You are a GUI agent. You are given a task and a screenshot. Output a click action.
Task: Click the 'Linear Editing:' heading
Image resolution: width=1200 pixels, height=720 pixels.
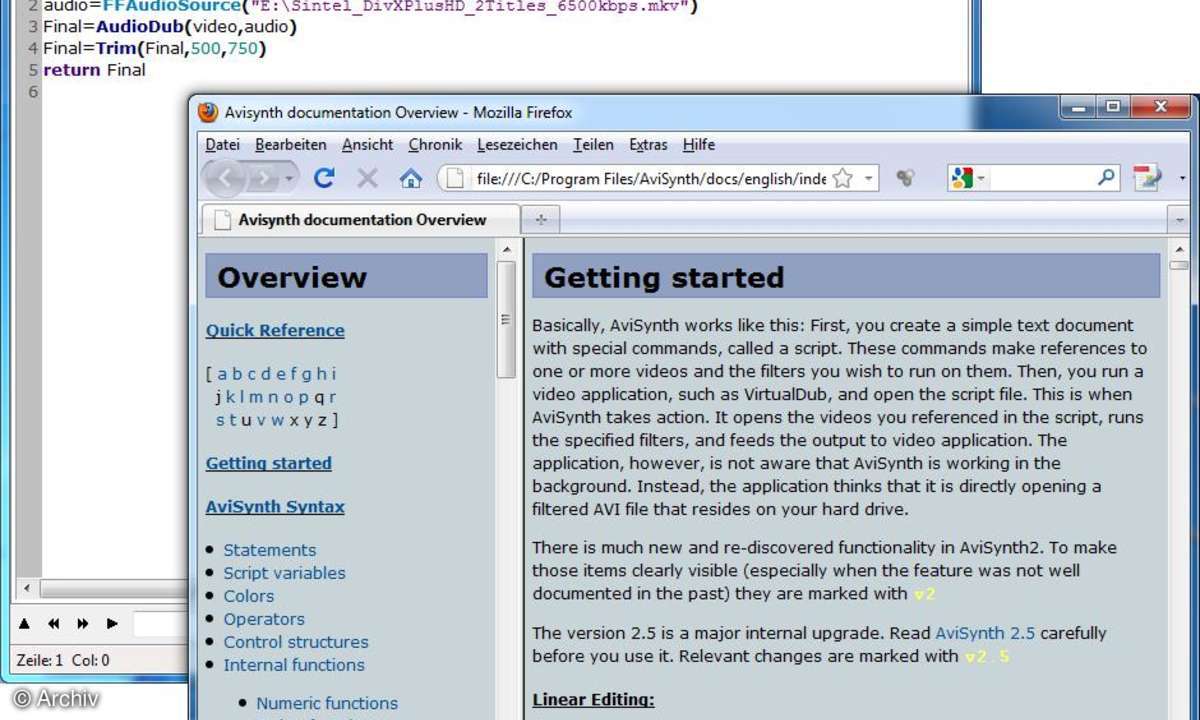click(x=593, y=700)
